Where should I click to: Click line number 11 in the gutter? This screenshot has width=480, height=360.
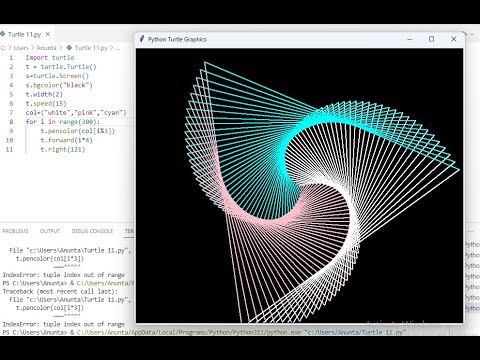pyautogui.click(x=9, y=149)
